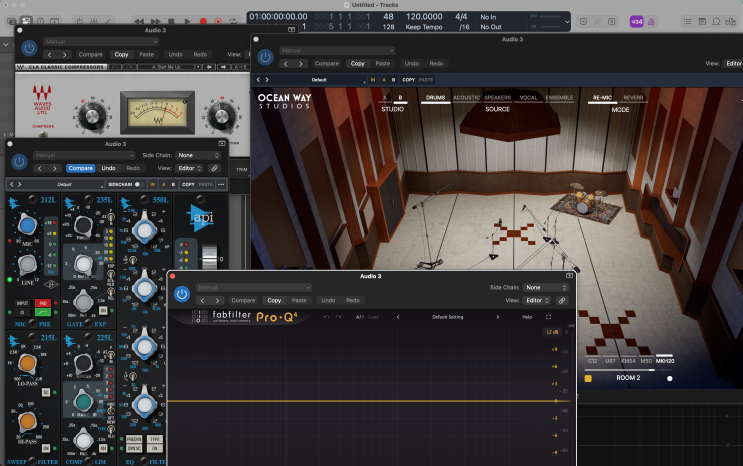This screenshot has height=466, width=743.
Task: Click the 12 dB display range button in Pro-Q
Action: click(552, 332)
